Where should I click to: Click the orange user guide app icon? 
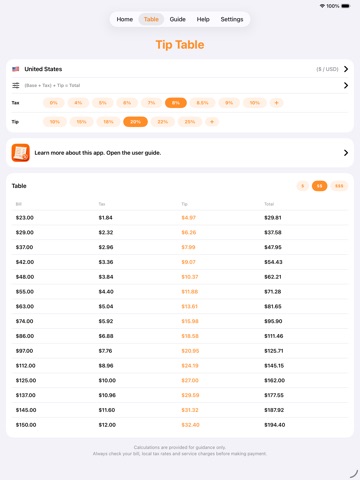(21, 153)
